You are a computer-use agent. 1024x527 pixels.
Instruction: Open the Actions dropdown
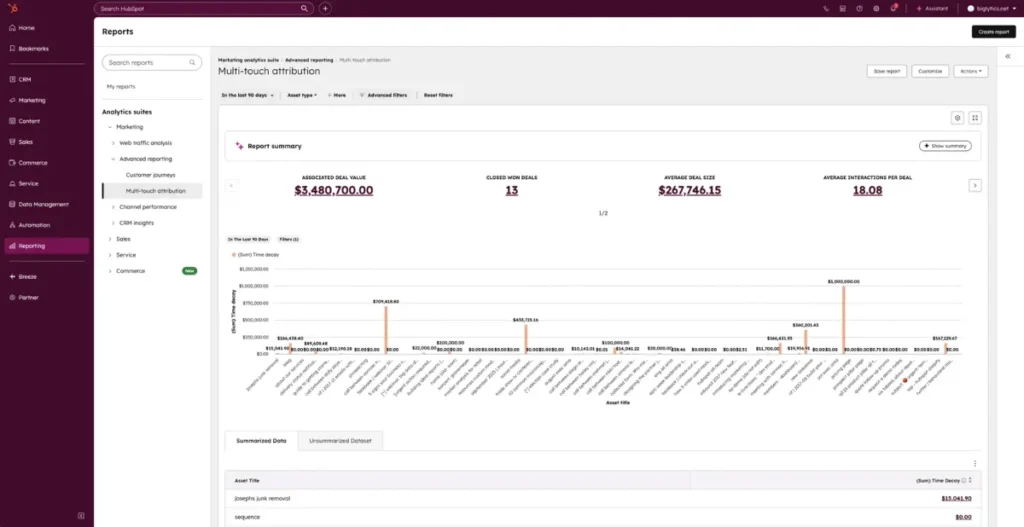tap(970, 71)
